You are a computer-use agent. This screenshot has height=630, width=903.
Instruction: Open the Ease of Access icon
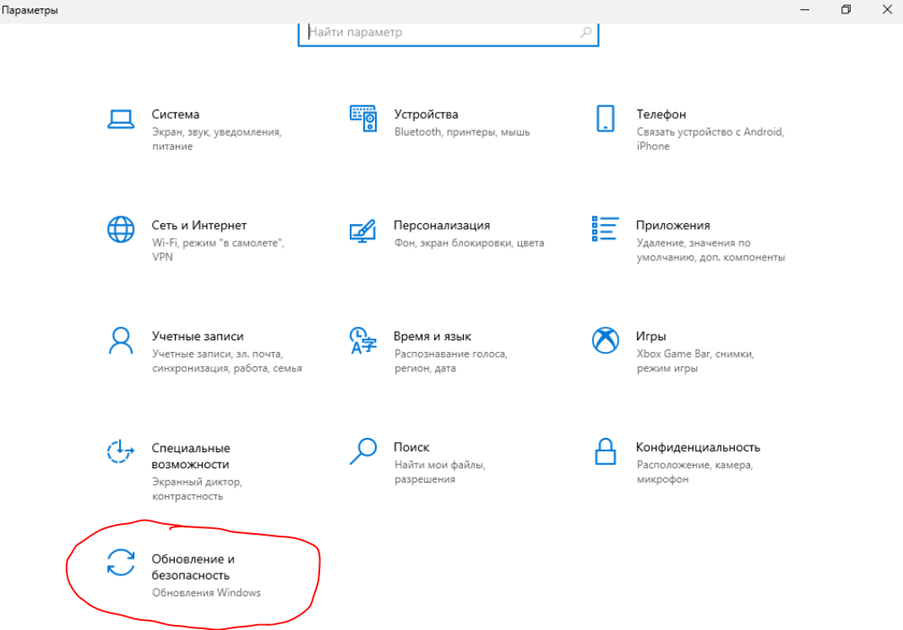pyautogui.click(x=120, y=451)
